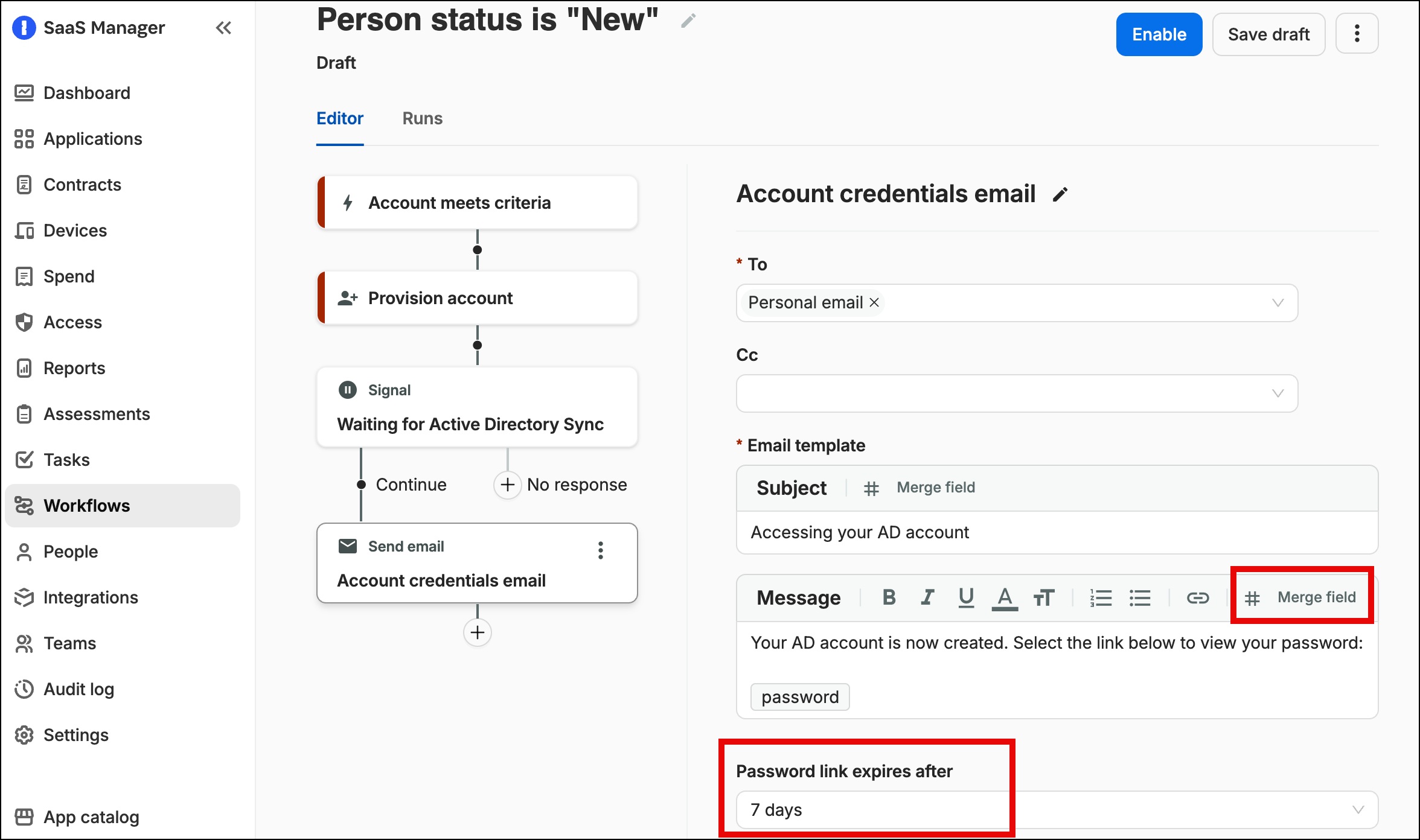Add a No response branch step
Viewport: 1420px width, 840px height.
[x=508, y=485]
